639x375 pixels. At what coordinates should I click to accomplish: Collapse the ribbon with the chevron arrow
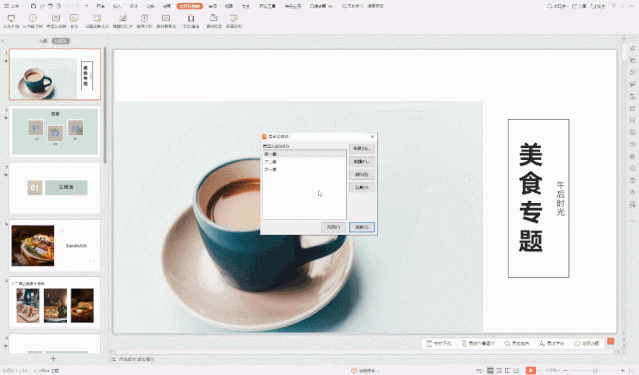coord(631,6)
